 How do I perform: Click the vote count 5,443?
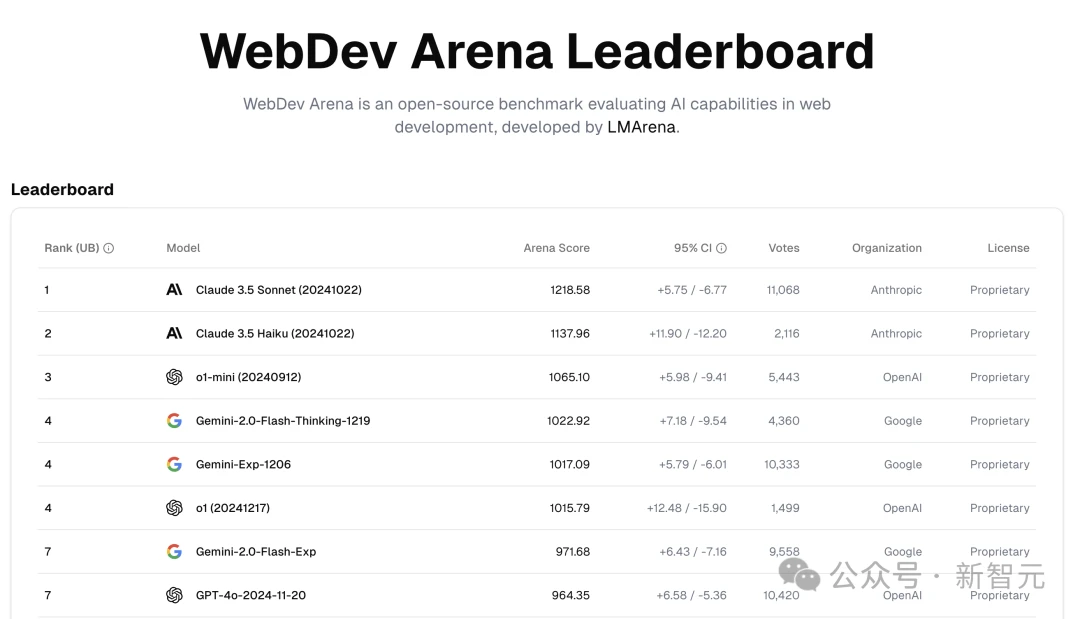(784, 377)
